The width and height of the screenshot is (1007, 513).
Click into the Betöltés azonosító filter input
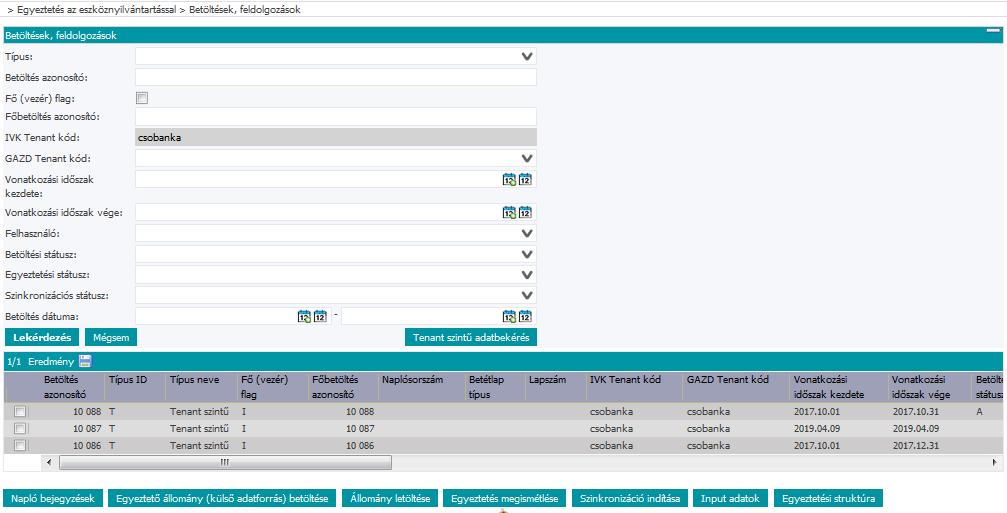pos(336,77)
